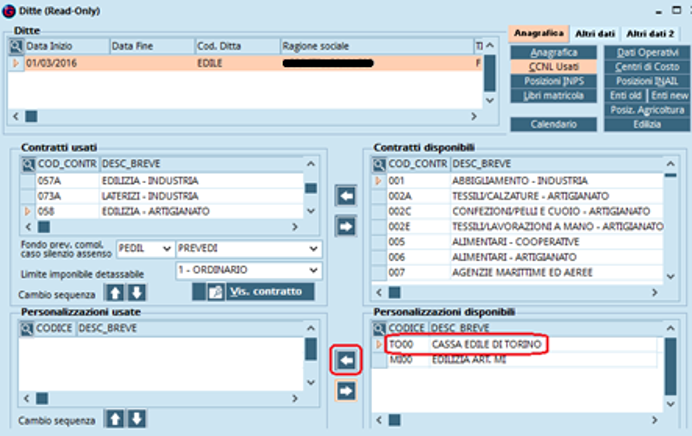Viewport: 692px width, 436px height.
Task: Click search icon in Contratti disponibili grid
Action: 379,165
